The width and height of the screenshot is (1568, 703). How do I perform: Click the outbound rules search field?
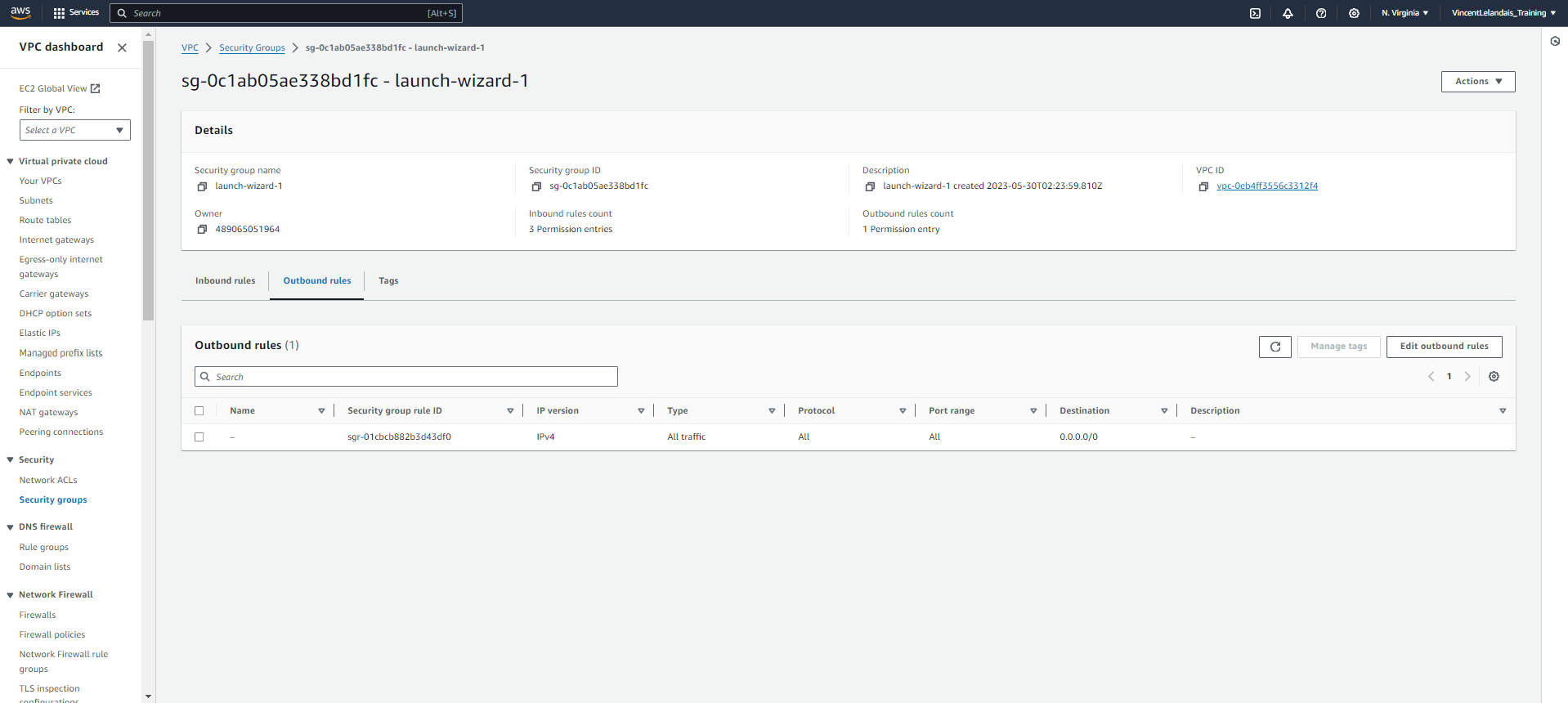(x=406, y=377)
